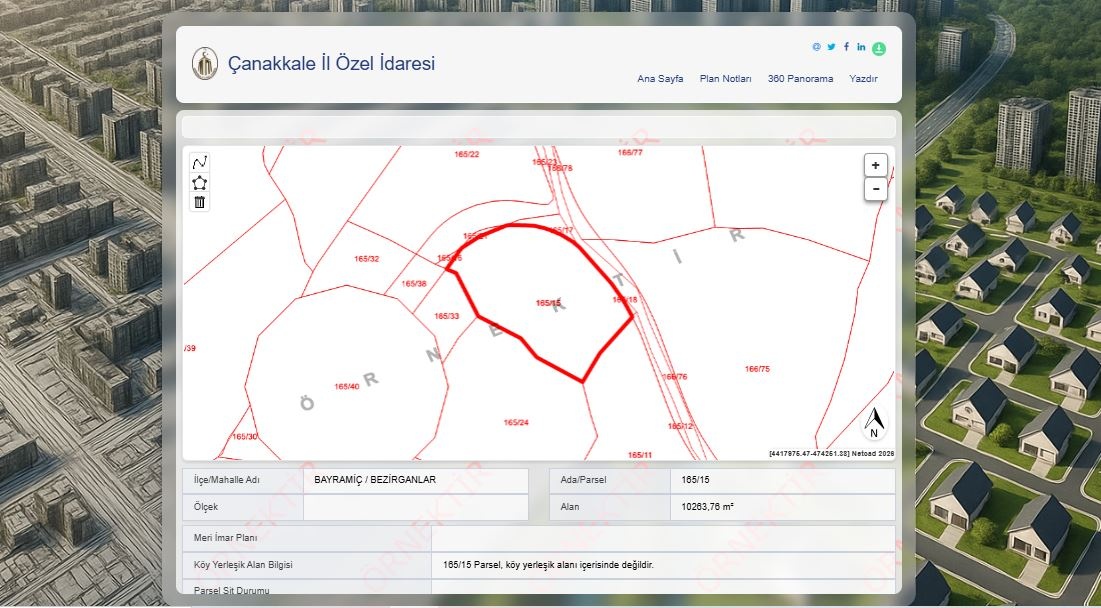The image size is (1101, 608).
Task: Open 360 Panorama view
Action: tap(800, 79)
